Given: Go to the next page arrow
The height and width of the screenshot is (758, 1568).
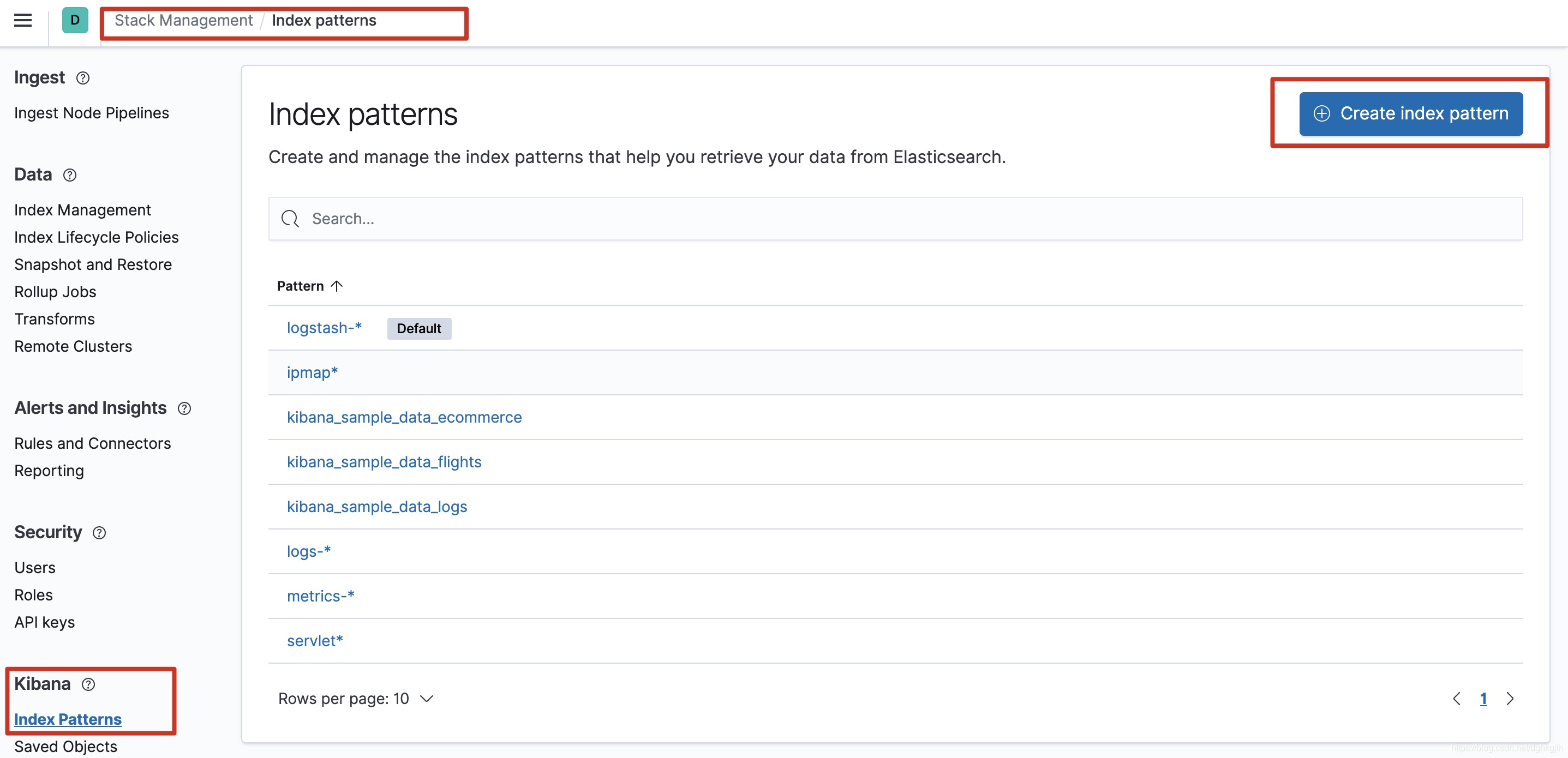Looking at the screenshot, I should (1510, 699).
